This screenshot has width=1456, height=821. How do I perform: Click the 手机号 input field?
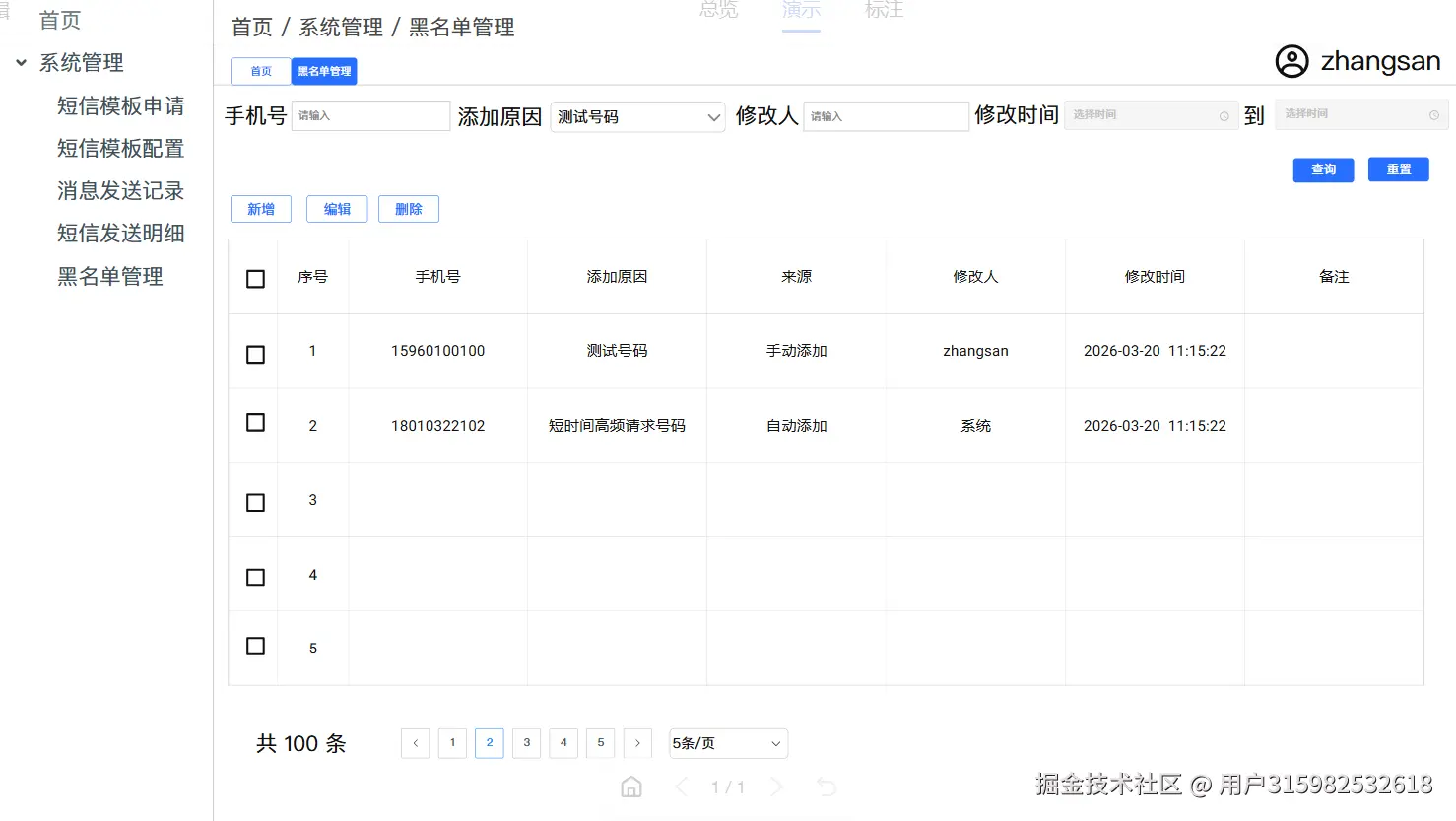[370, 115]
